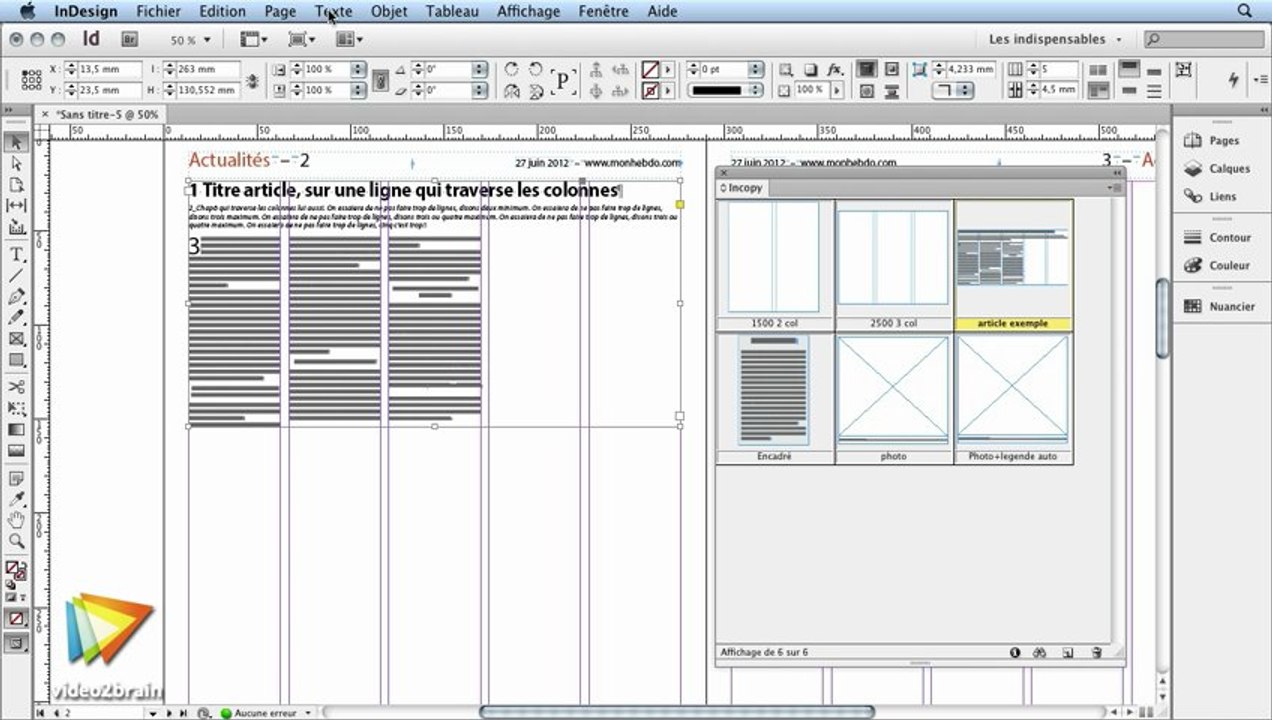Open the rotation angle dropdown

(x=480, y=69)
